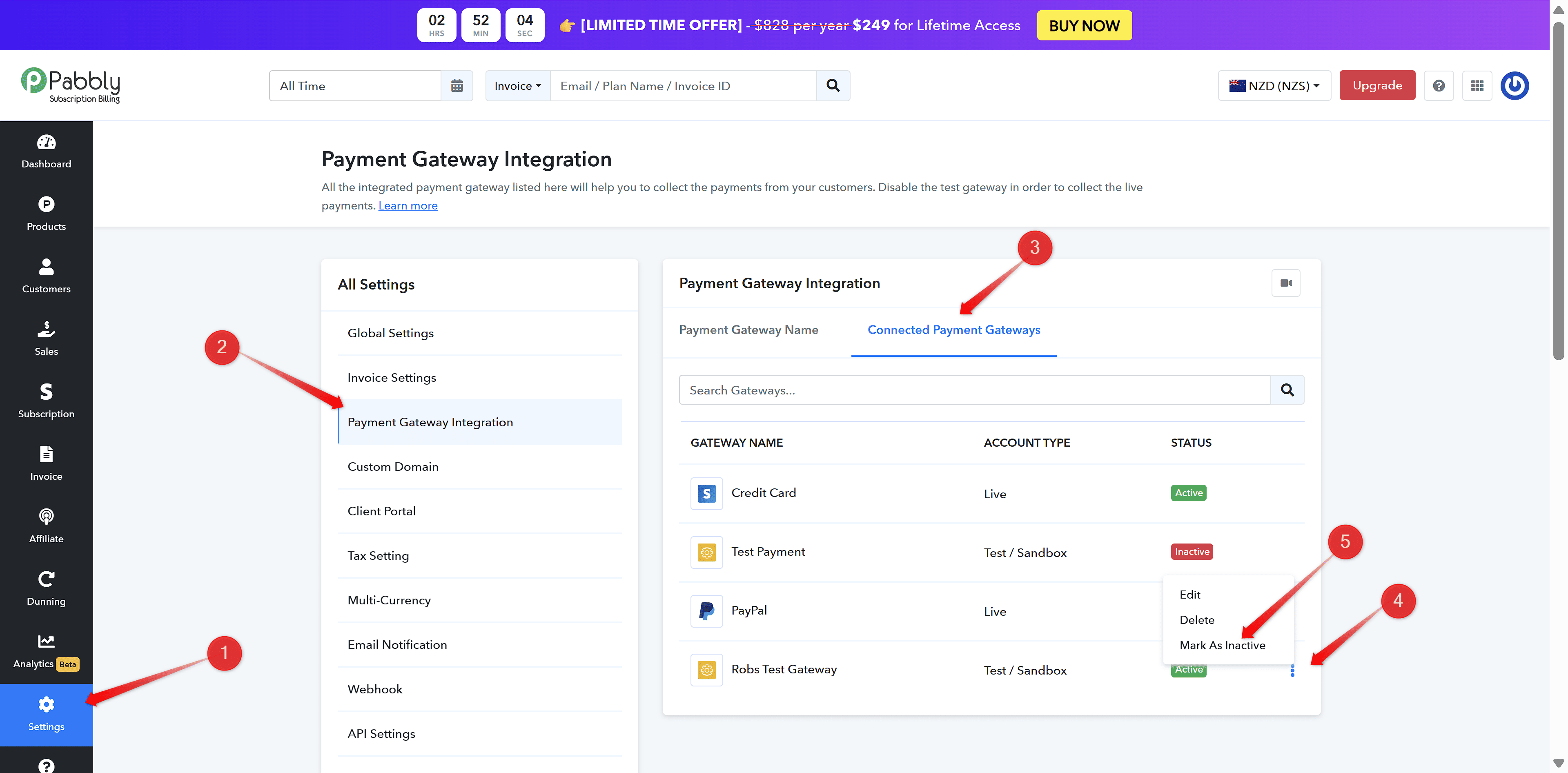
Task: Open the All Time date range field
Action: click(356, 86)
